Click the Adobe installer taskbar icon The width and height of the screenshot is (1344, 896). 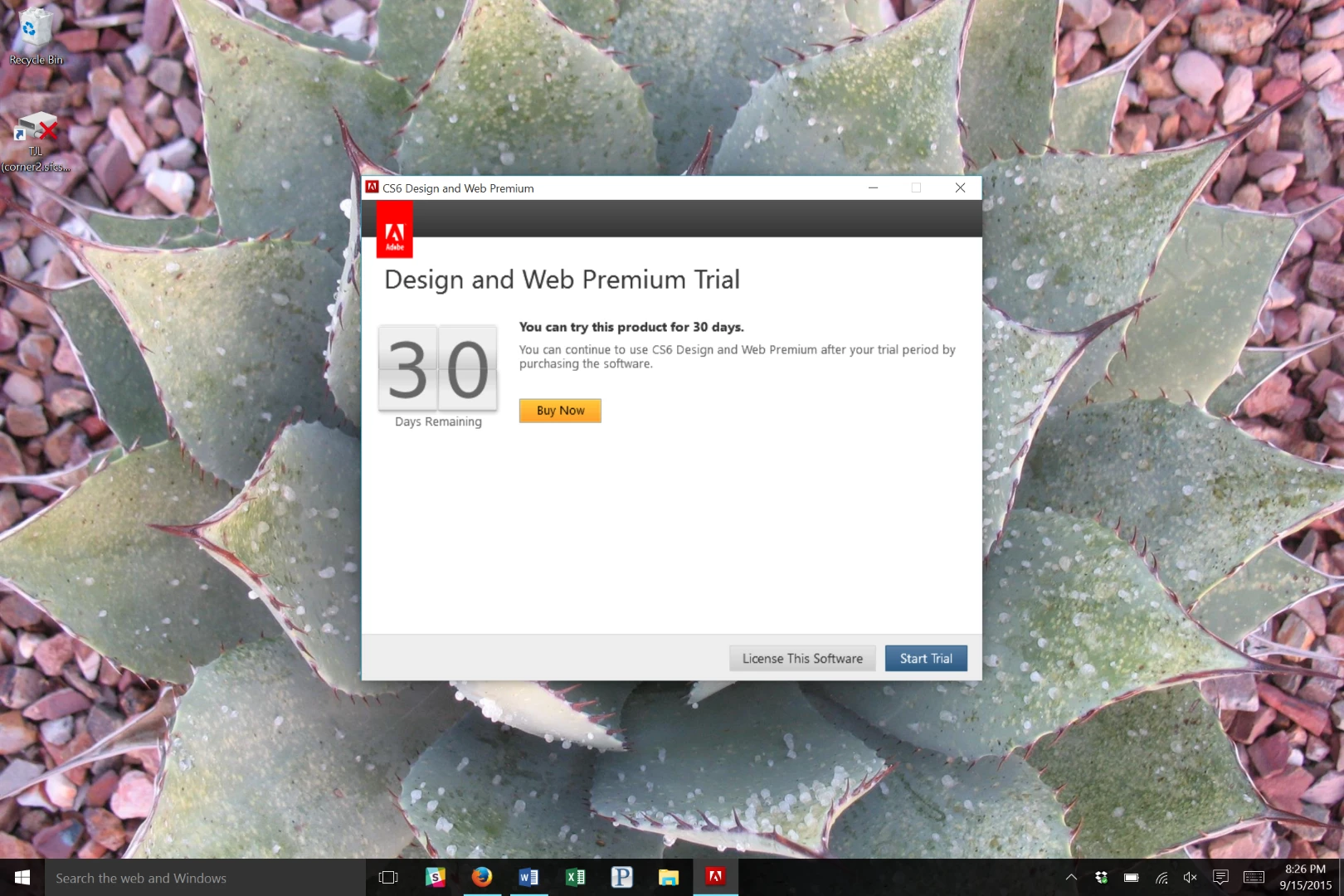(715, 877)
